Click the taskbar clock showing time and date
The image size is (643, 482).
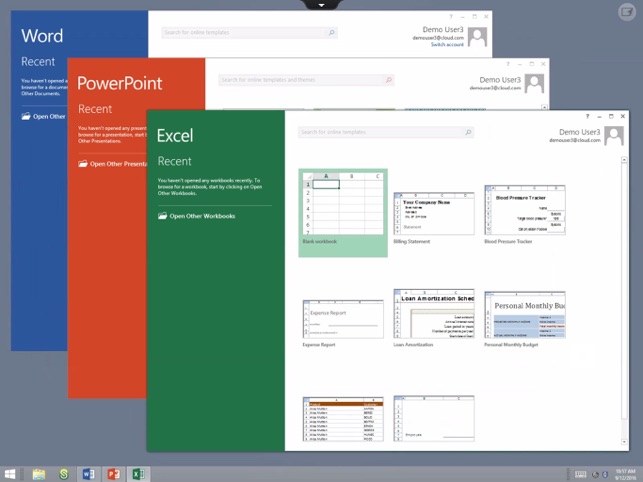coord(625,475)
